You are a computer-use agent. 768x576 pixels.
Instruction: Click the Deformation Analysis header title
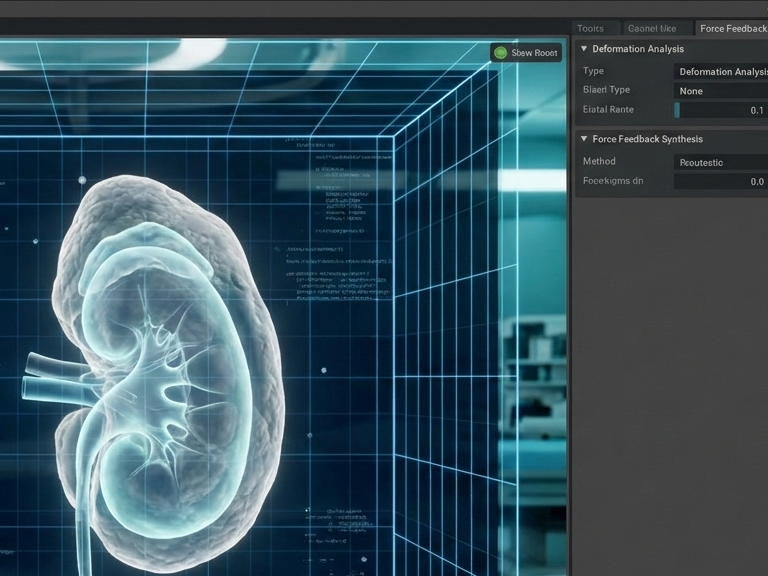tap(638, 49)
